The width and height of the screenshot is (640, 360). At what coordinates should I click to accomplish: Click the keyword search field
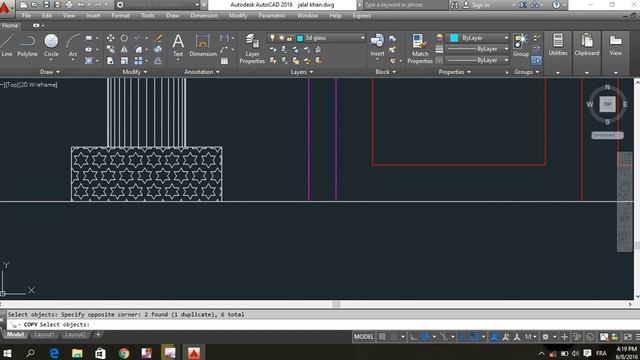tap(405, 5)
